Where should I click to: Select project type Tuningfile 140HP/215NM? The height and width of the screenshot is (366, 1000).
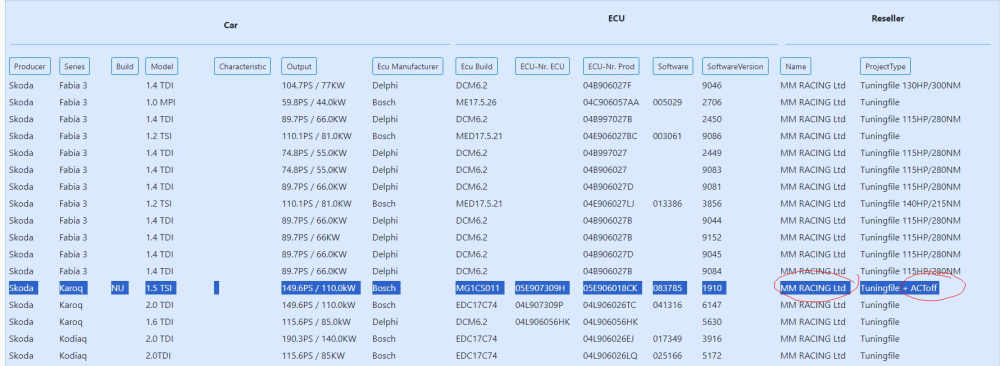pos(910,203)
